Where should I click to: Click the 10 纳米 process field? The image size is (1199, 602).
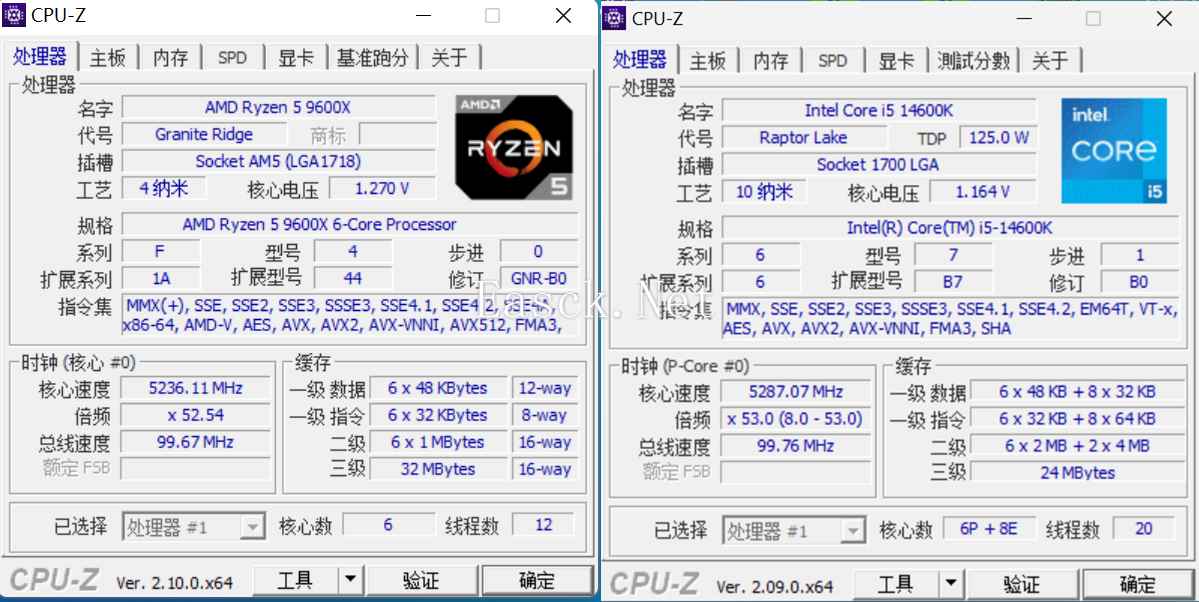[763, 191]
